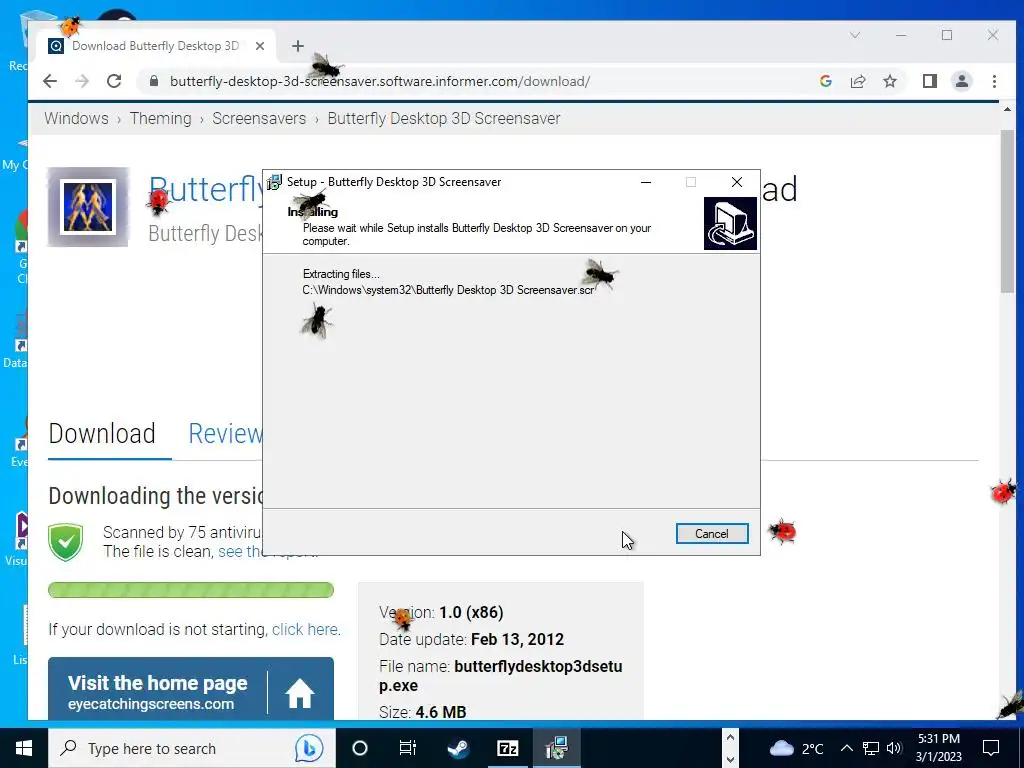1024x768 pixels.
Task: Go back using the browser back arrow
Action: 50,81
